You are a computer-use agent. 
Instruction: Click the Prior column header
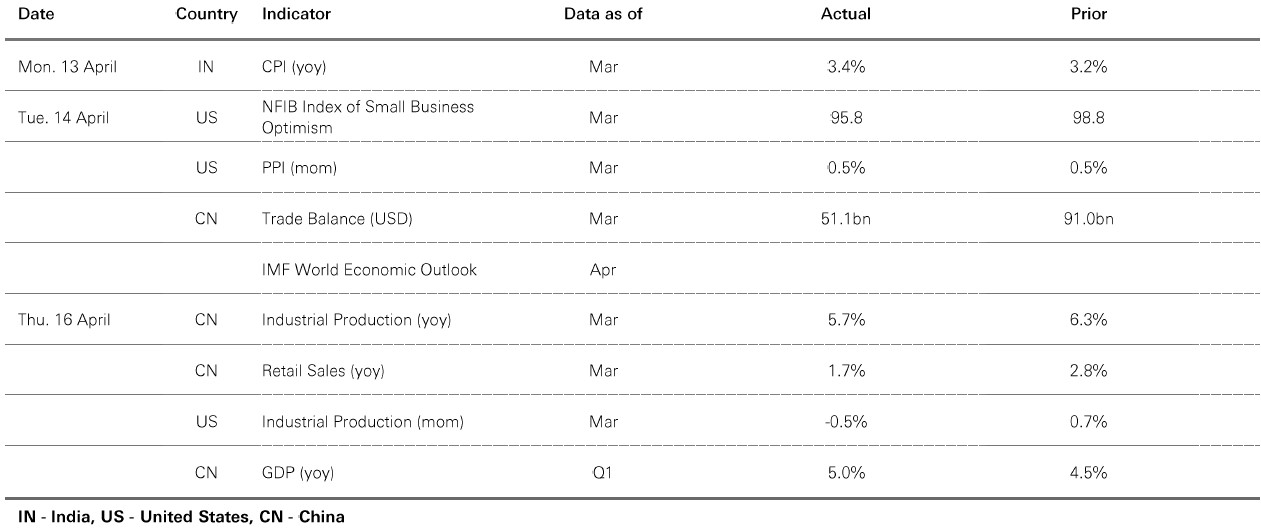pyautogui.click(x=1087, y=14)
